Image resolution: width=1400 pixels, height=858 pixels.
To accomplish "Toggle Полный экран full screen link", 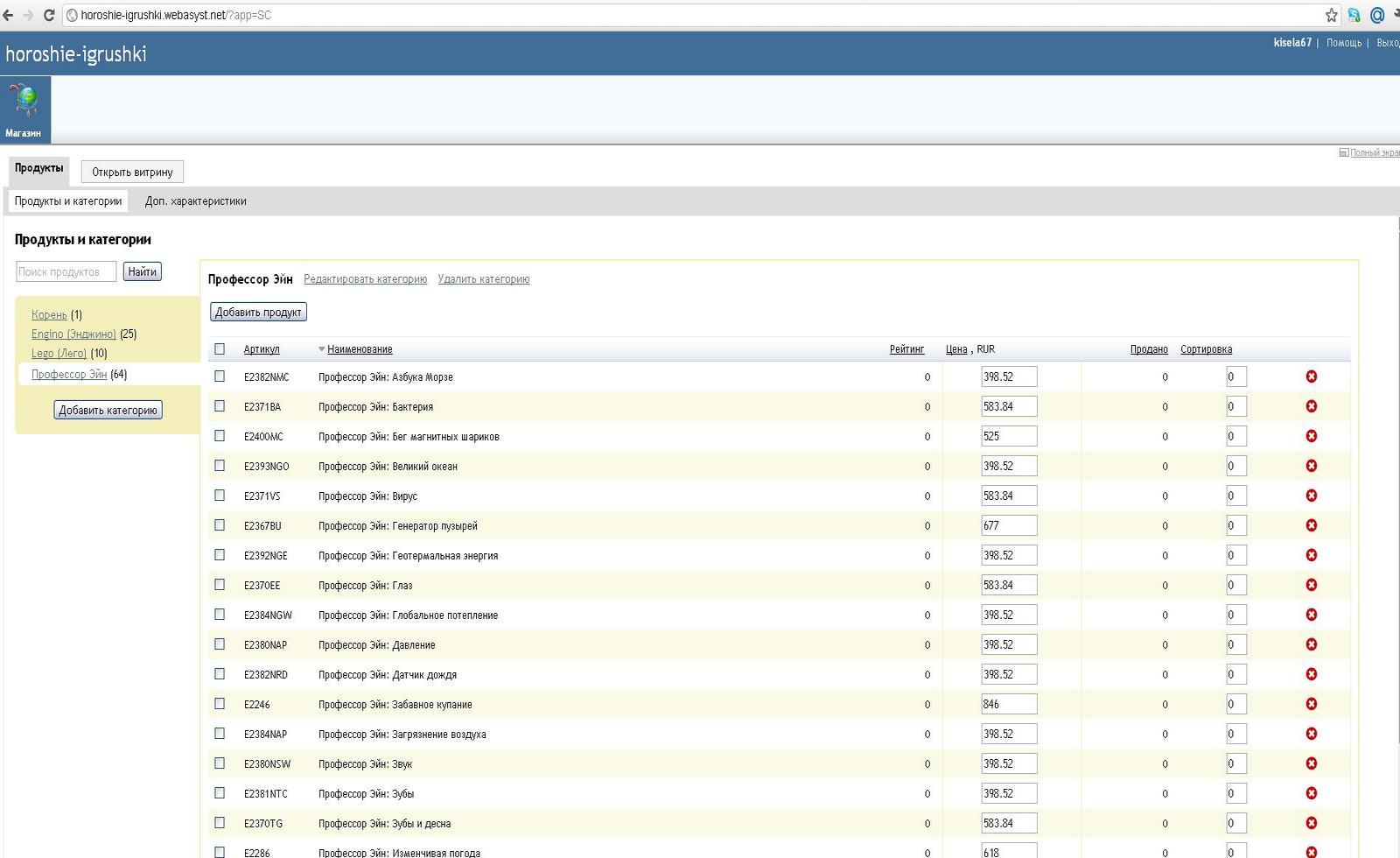I will pos(1374,152).
